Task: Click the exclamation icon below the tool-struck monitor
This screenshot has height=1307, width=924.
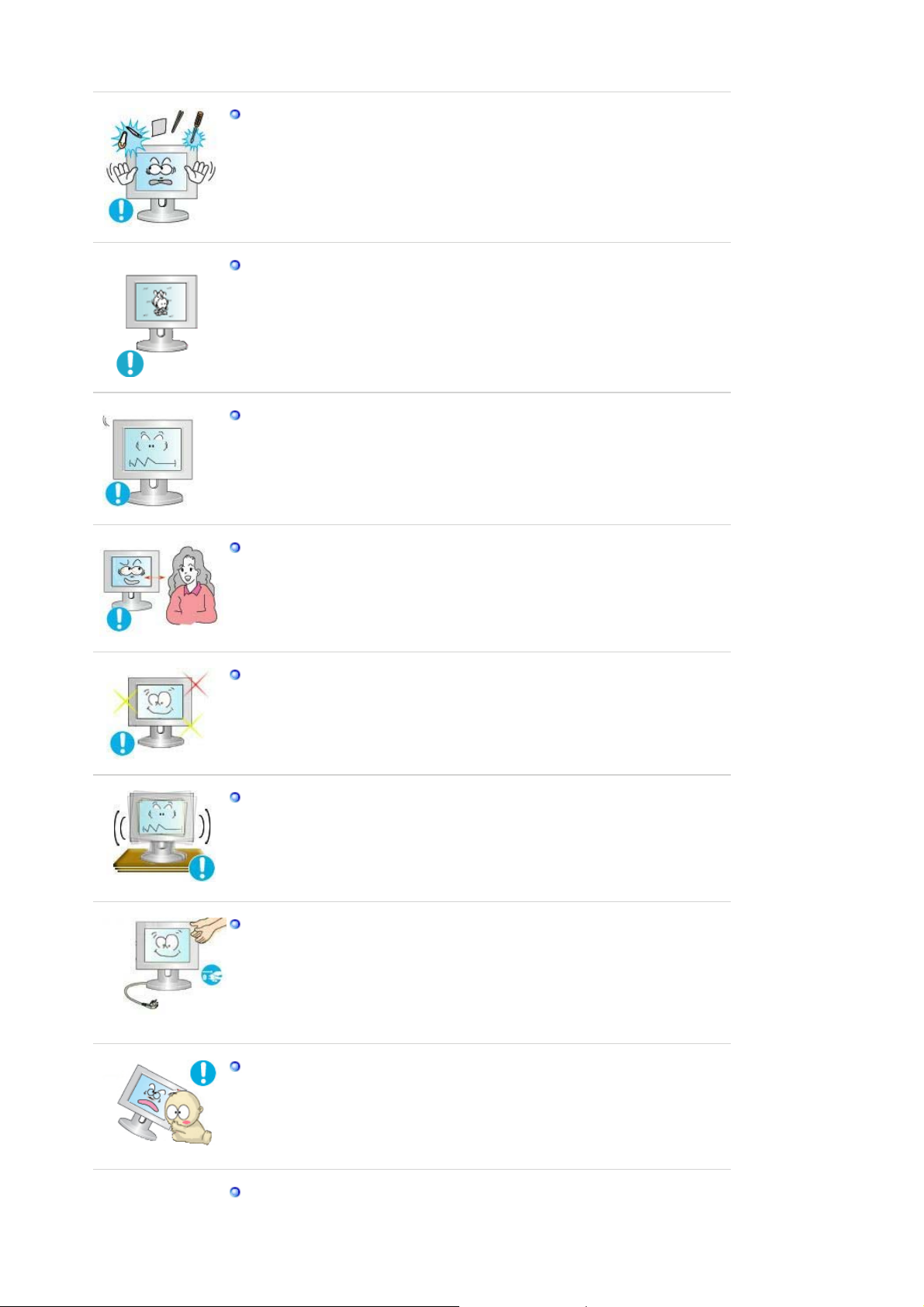Action: coord(121,209)
